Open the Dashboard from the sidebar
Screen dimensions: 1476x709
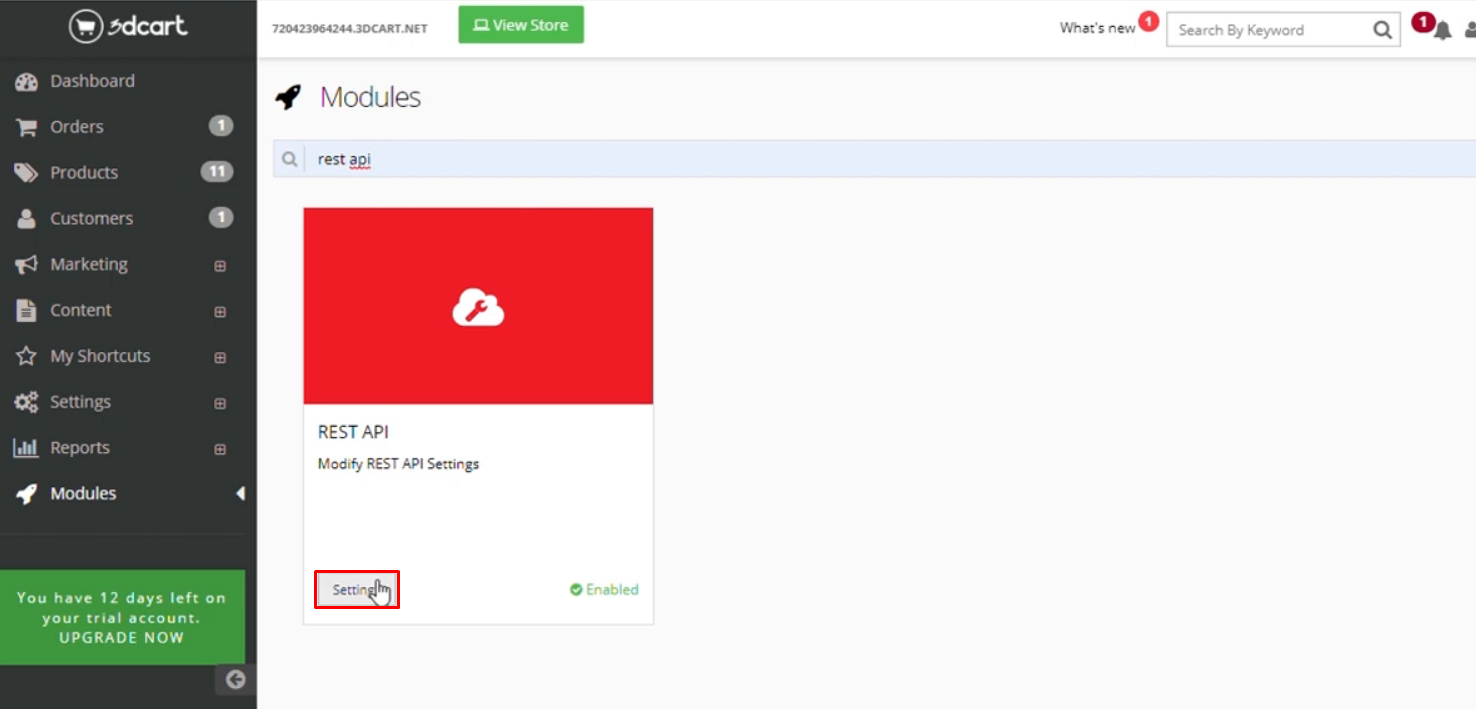[93, 81]
